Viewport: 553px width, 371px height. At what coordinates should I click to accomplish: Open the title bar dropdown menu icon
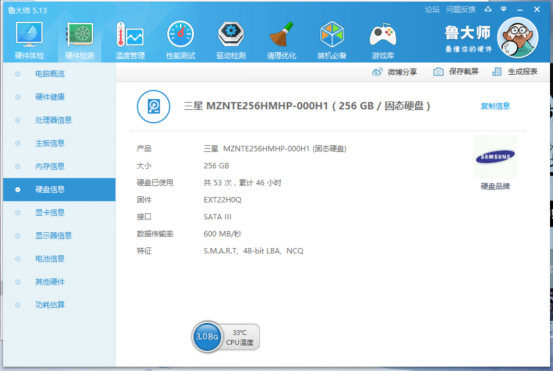click(504, 10)
